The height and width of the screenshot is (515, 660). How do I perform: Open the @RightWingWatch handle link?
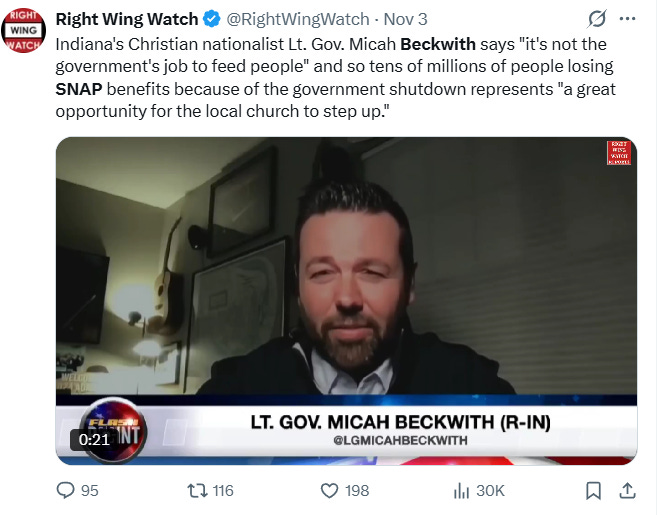[298, 19]
